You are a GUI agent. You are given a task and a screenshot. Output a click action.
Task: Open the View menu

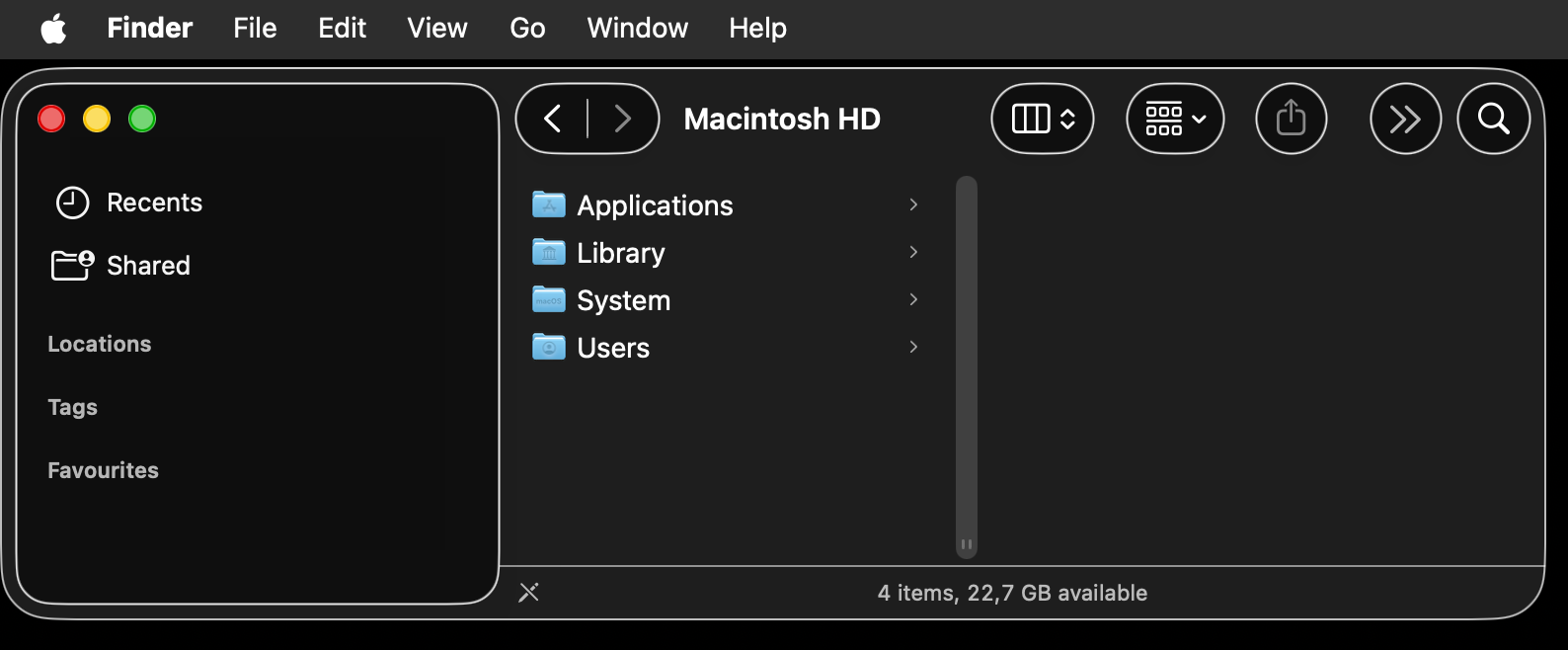coord(436,29)
